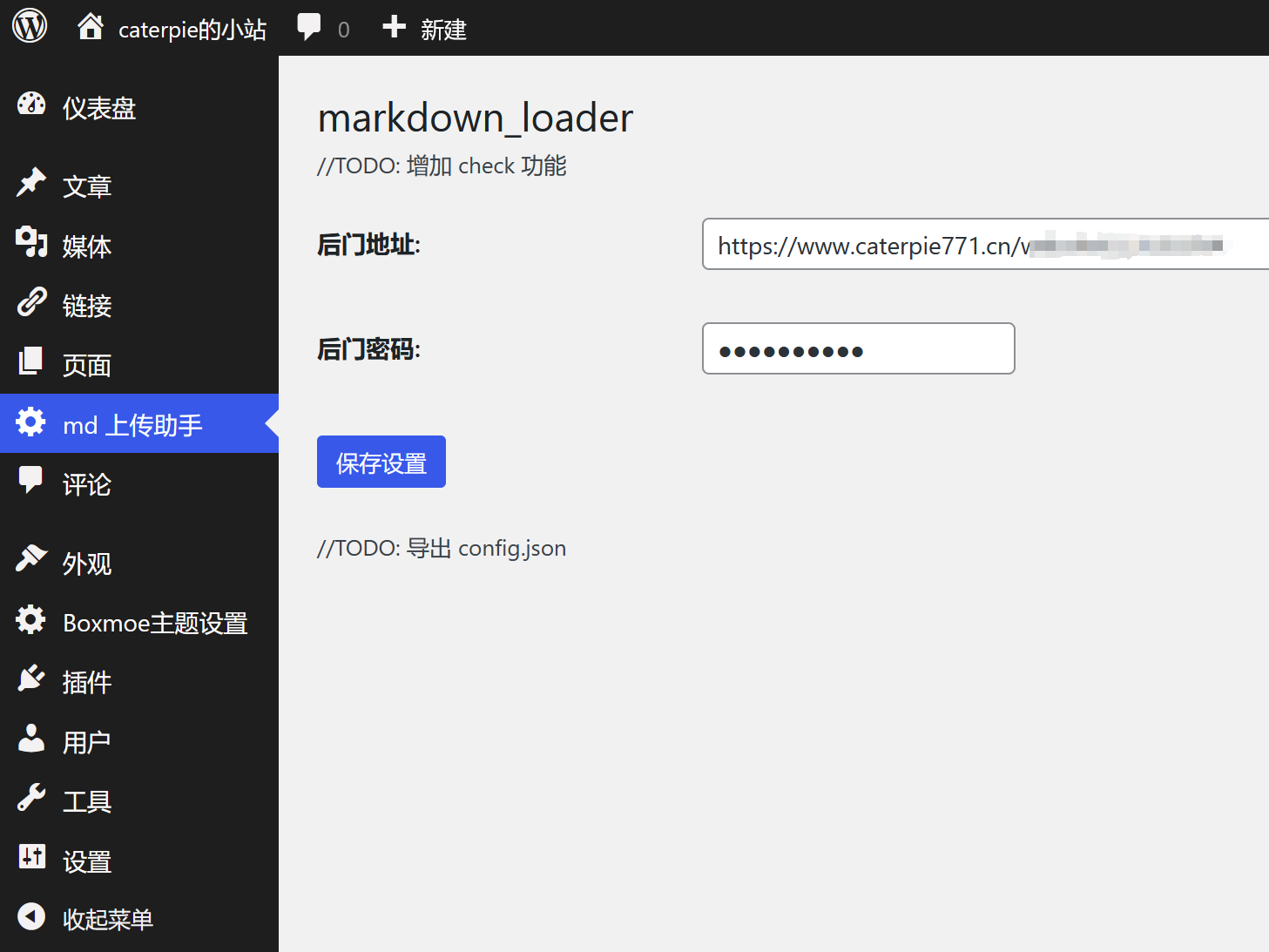
Task: Click the 插件 plug icon
Action: (x=31, y=679)
